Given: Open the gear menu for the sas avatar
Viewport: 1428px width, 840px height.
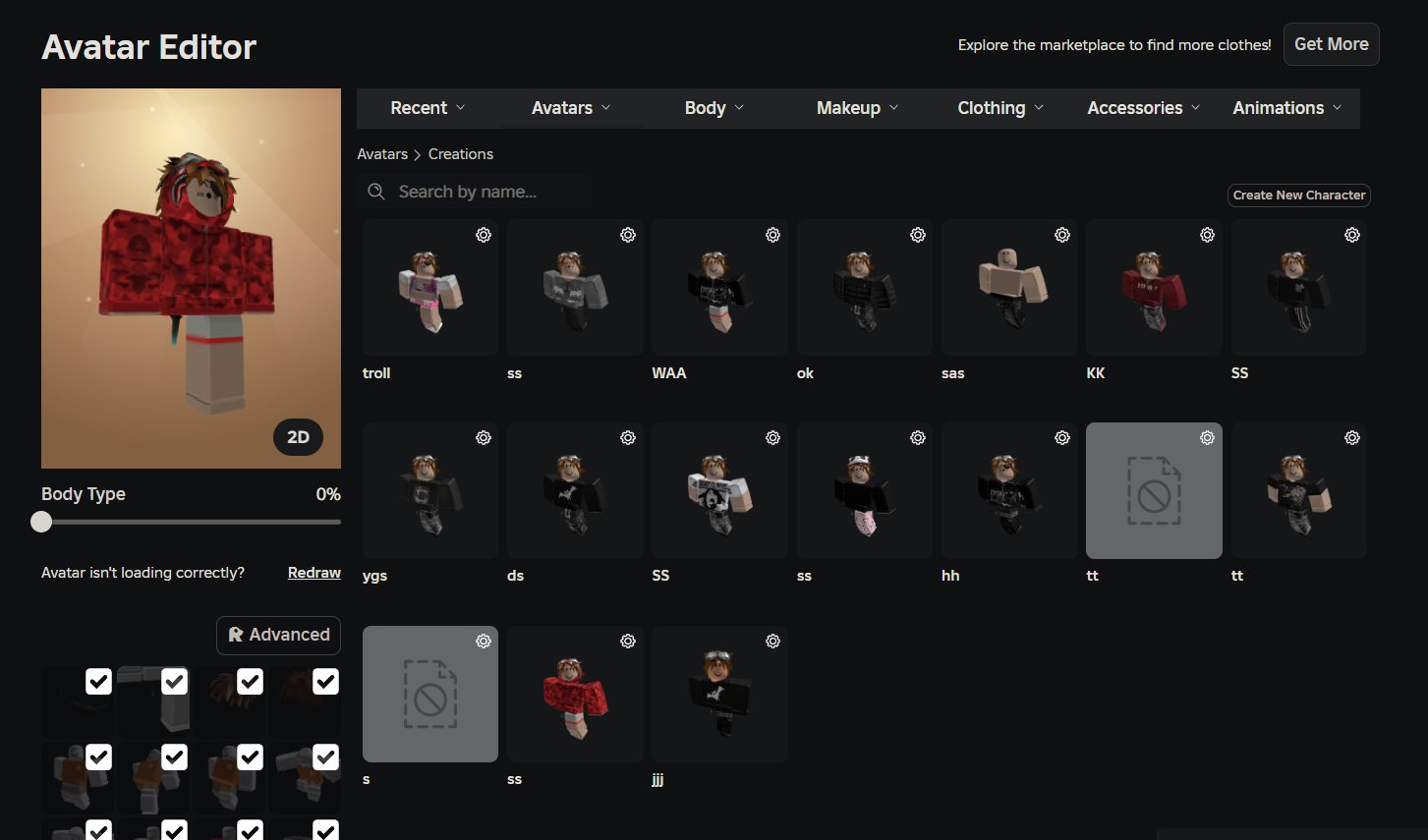Looking at the screenshot, I should point(1062,235).
